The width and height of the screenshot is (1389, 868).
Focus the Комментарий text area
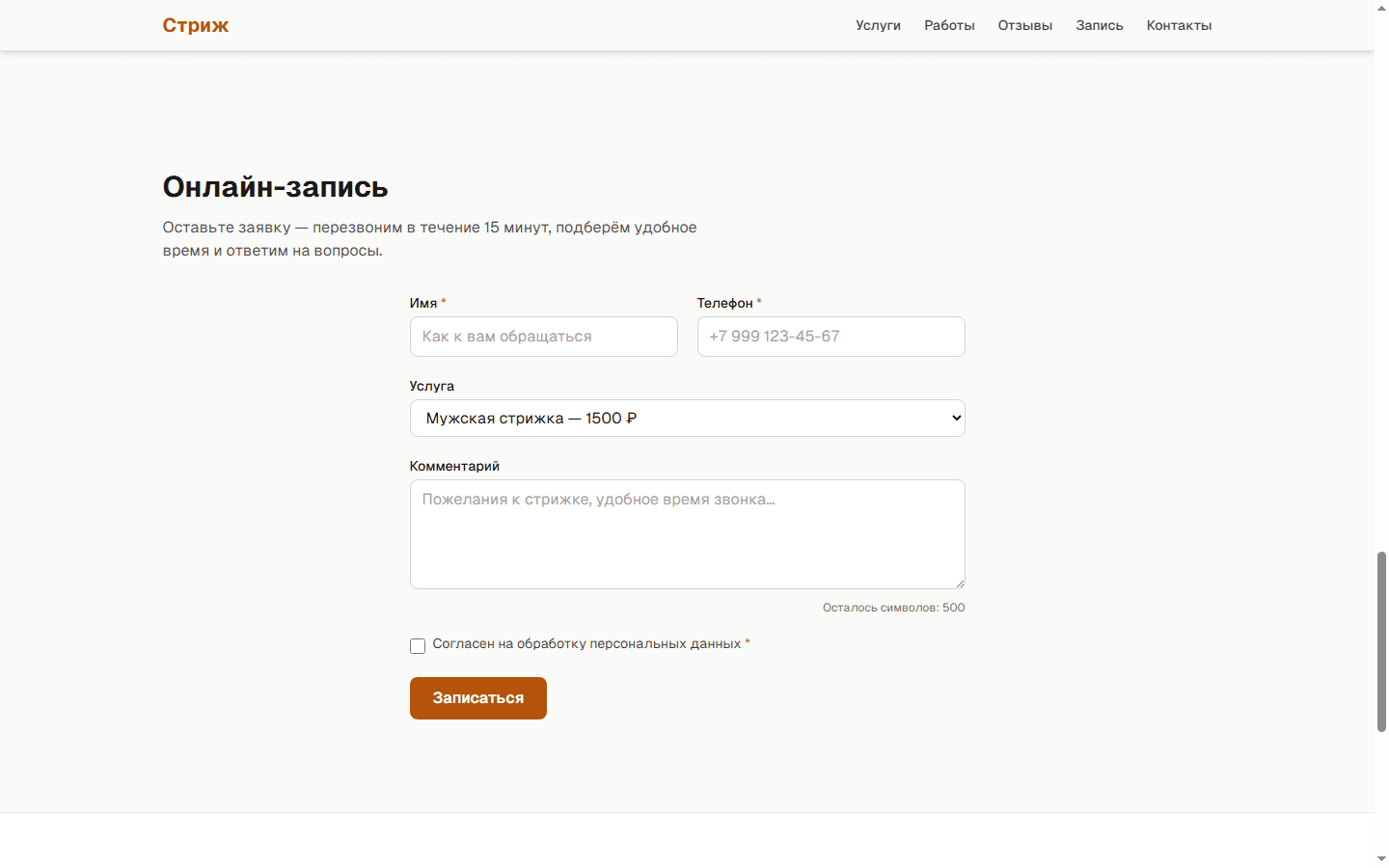tap(688, 534)
